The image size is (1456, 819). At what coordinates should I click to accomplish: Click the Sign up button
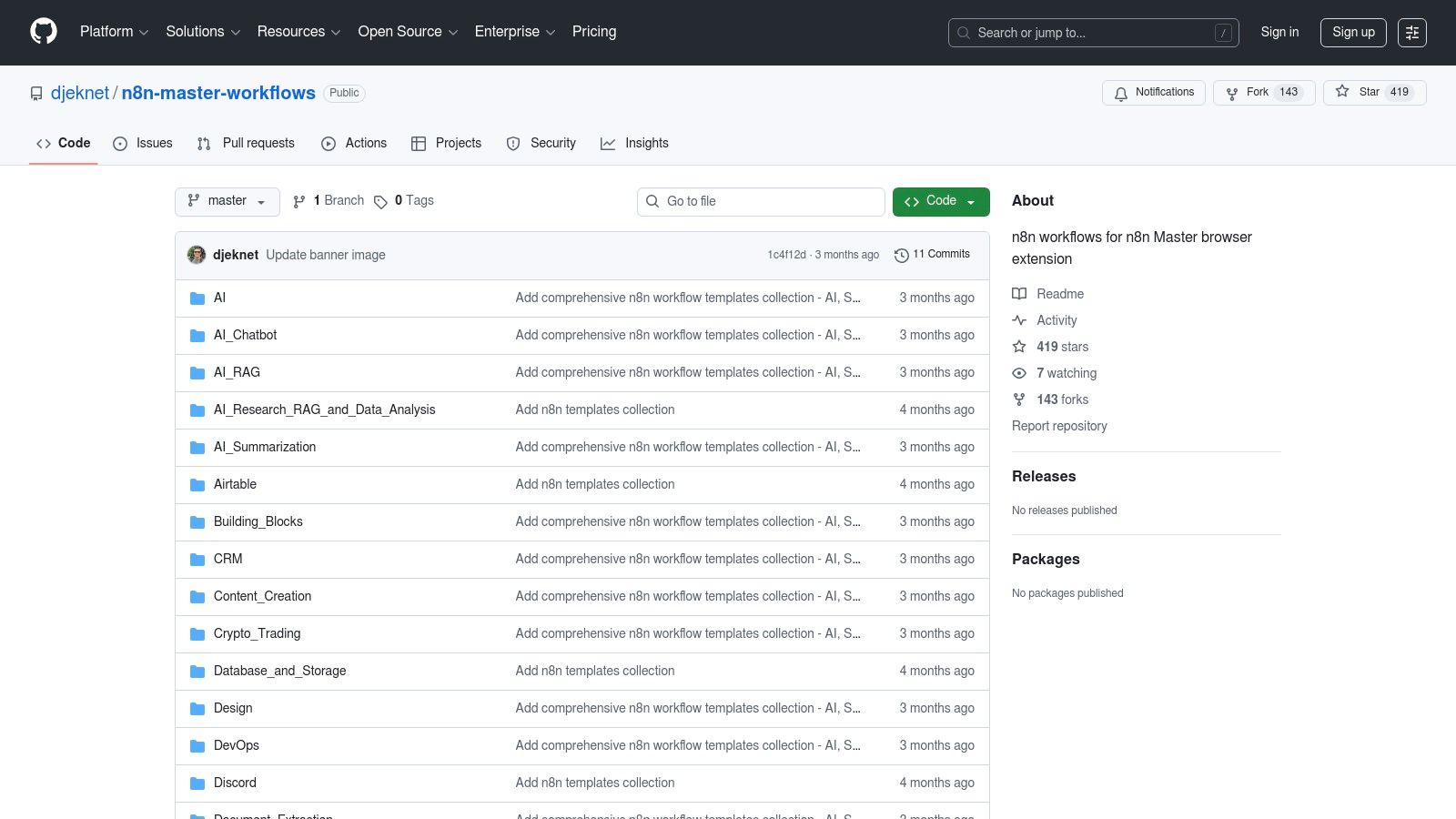1352,32
